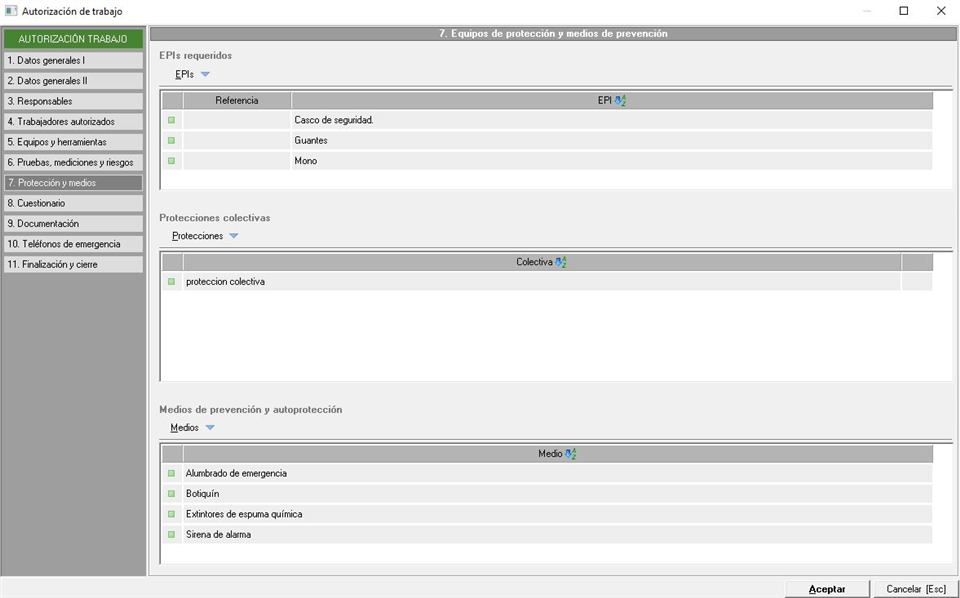Select the Botiquín row
Image resolution: width=960 pixels, height=598 pixels.
click(x=547, y=493)
